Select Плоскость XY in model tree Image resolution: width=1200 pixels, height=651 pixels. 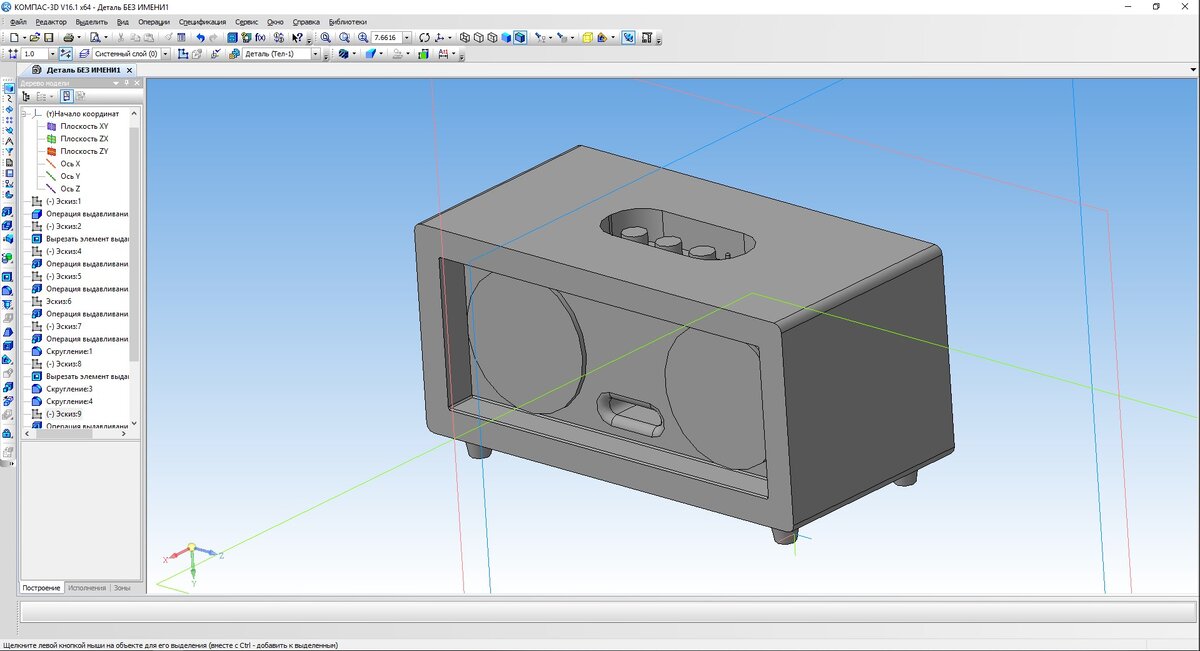tap(84, 126)
